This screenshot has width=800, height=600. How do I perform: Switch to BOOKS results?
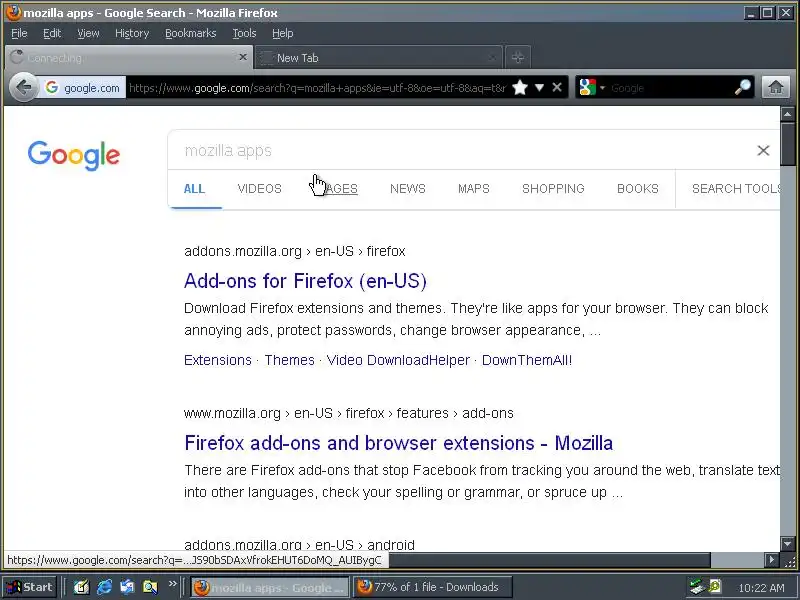tap(638, 189)
